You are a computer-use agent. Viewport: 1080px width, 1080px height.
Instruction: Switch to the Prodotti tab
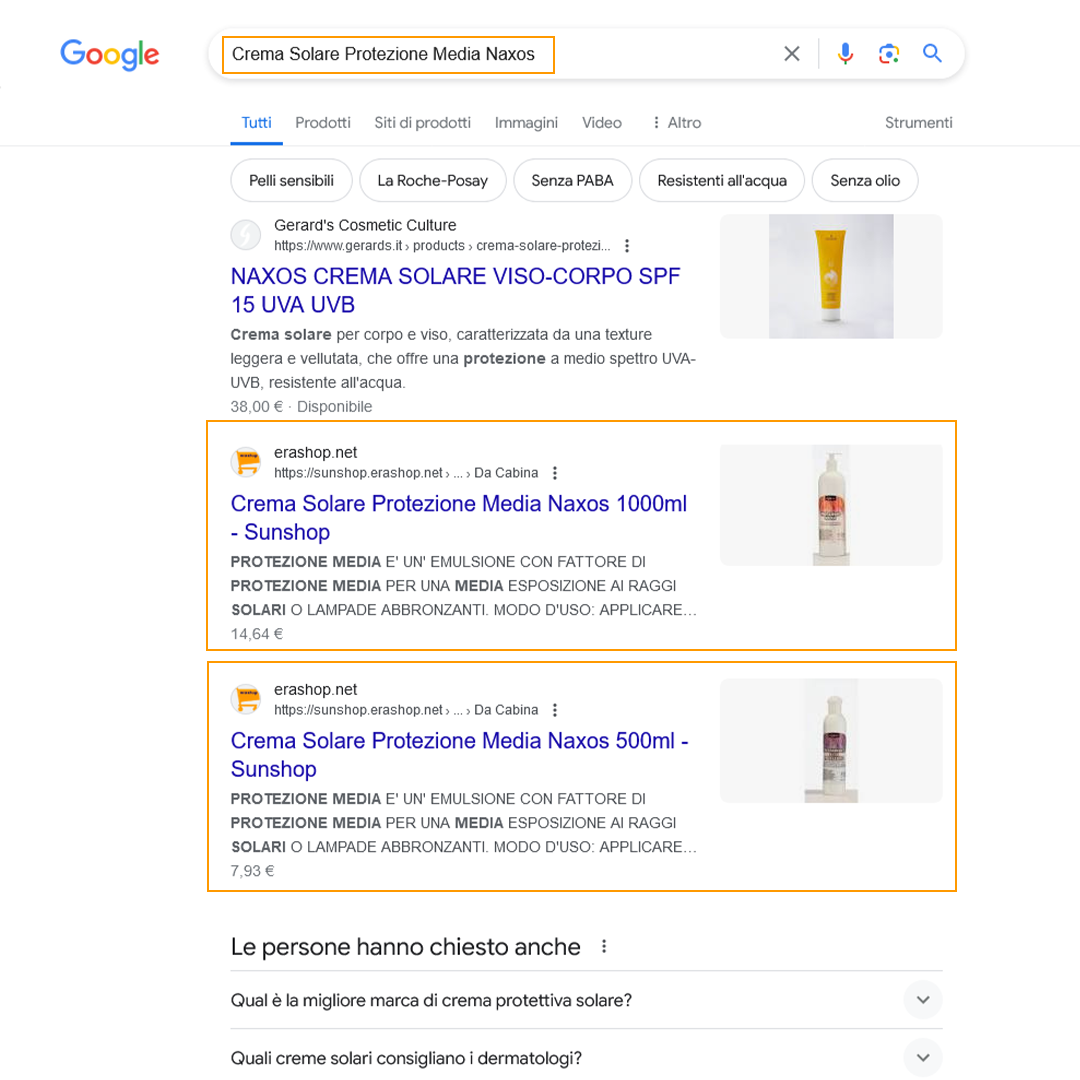click(x=323, y=123)
